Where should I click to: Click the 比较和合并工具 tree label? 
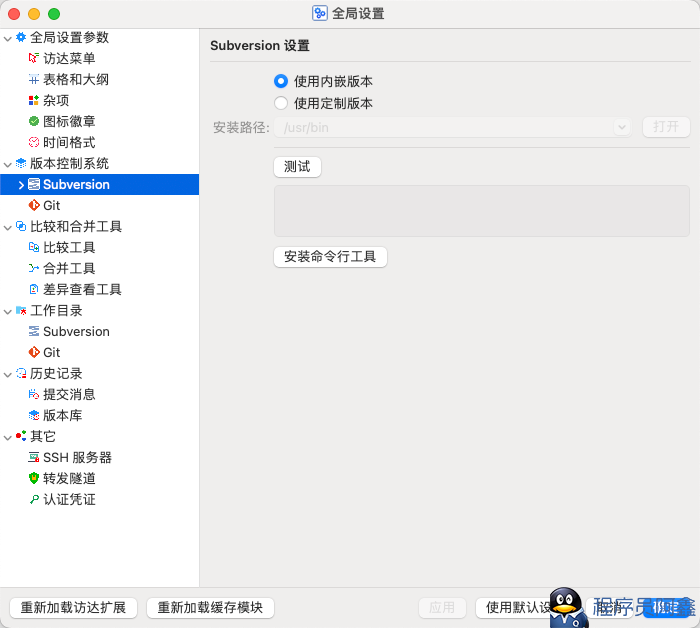pos(76,226)
